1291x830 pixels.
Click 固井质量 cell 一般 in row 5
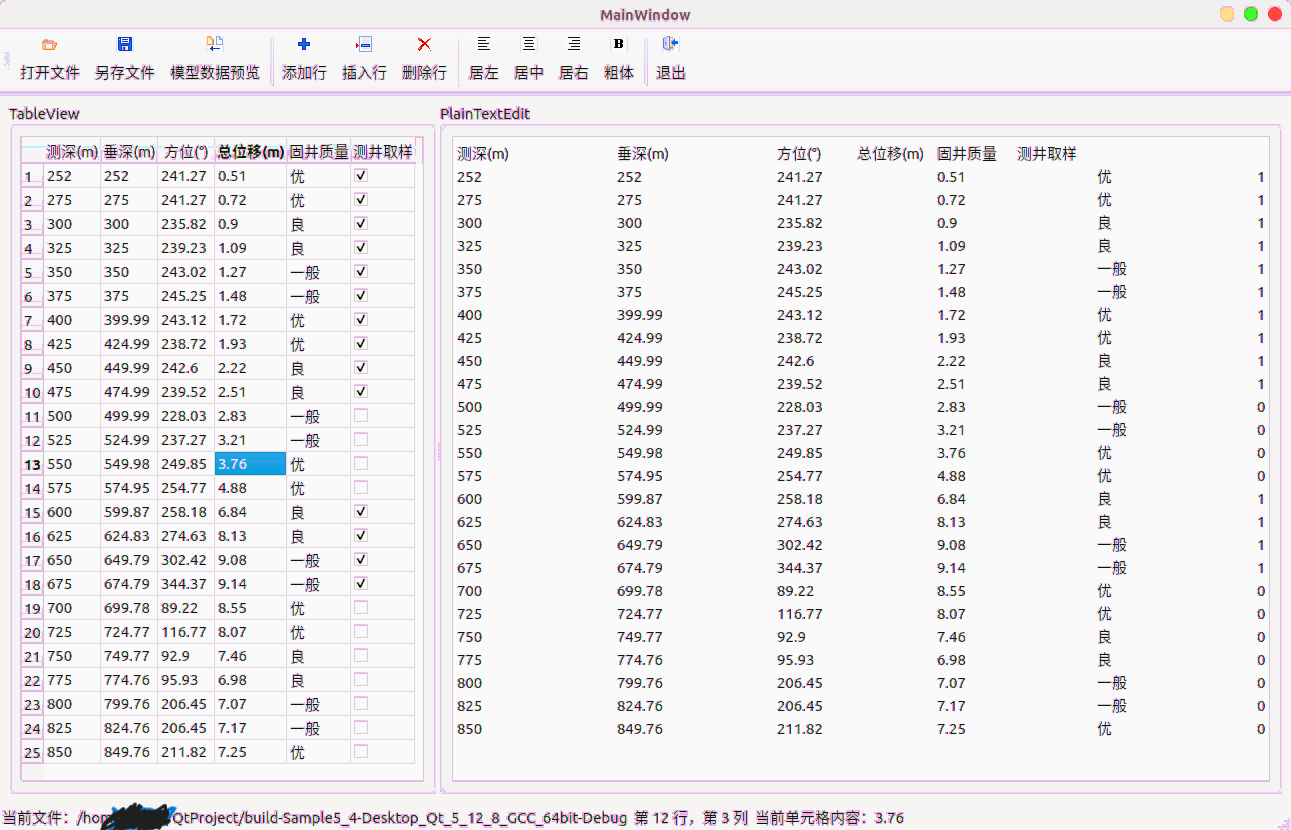tap(319, 272)
